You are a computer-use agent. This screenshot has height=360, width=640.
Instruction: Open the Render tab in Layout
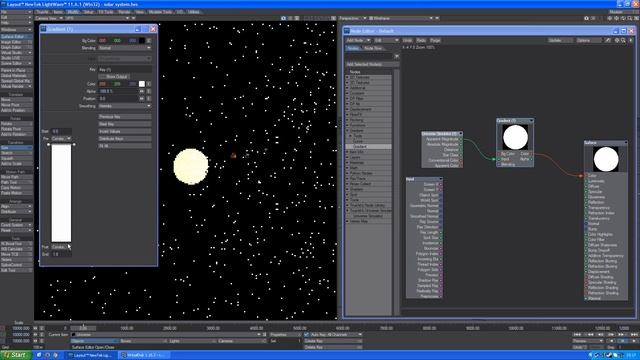pyautogui.click(x=124, y=12)
